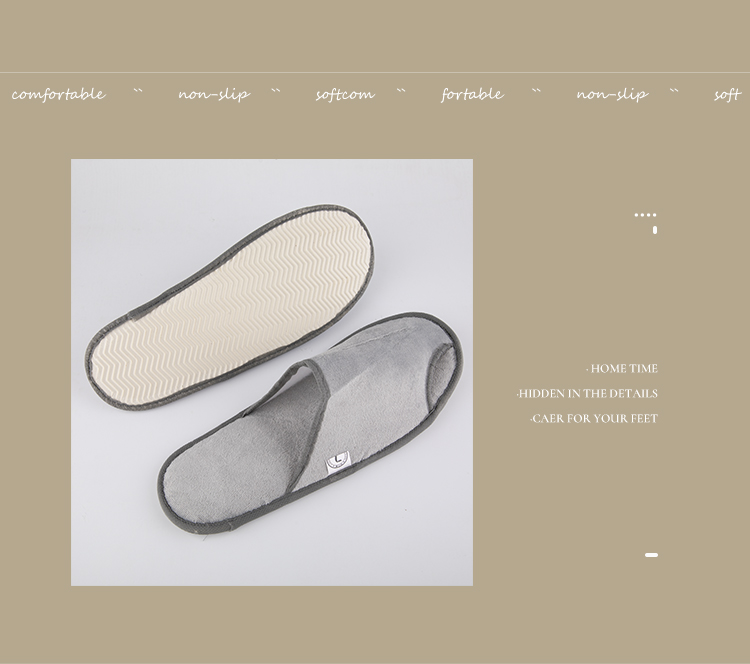The image size is (750, 664).
Task: Click the tick mark after 'comfortable'
Action: (138, 90)
